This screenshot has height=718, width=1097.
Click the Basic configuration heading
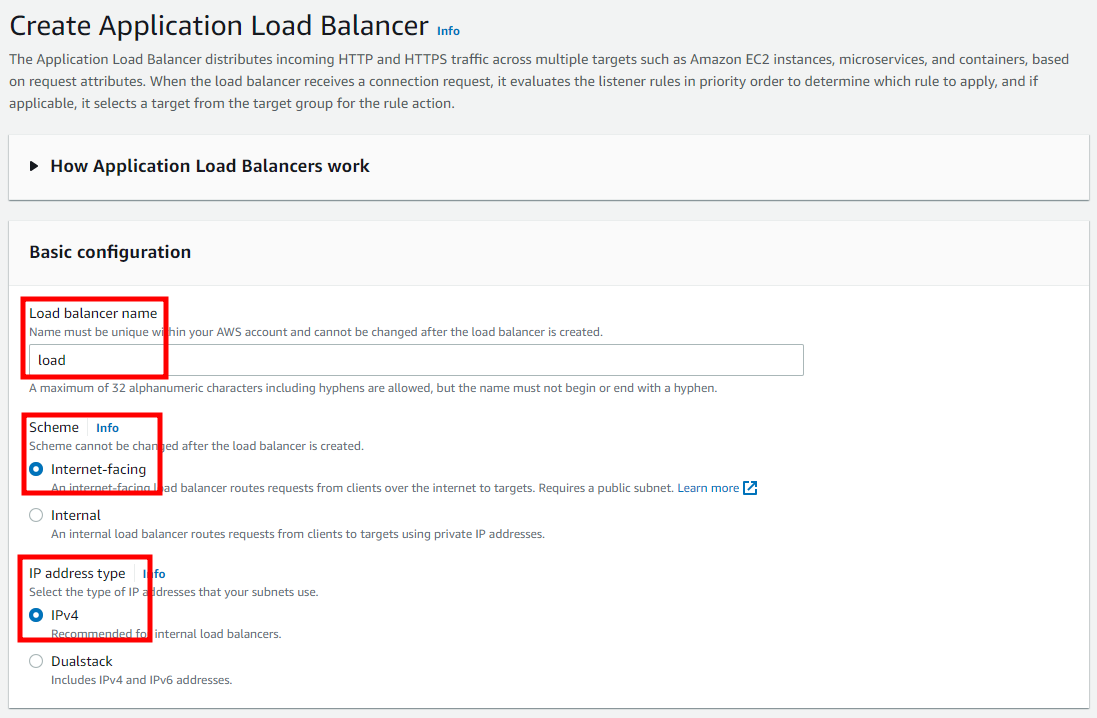[x=110, y=252]
